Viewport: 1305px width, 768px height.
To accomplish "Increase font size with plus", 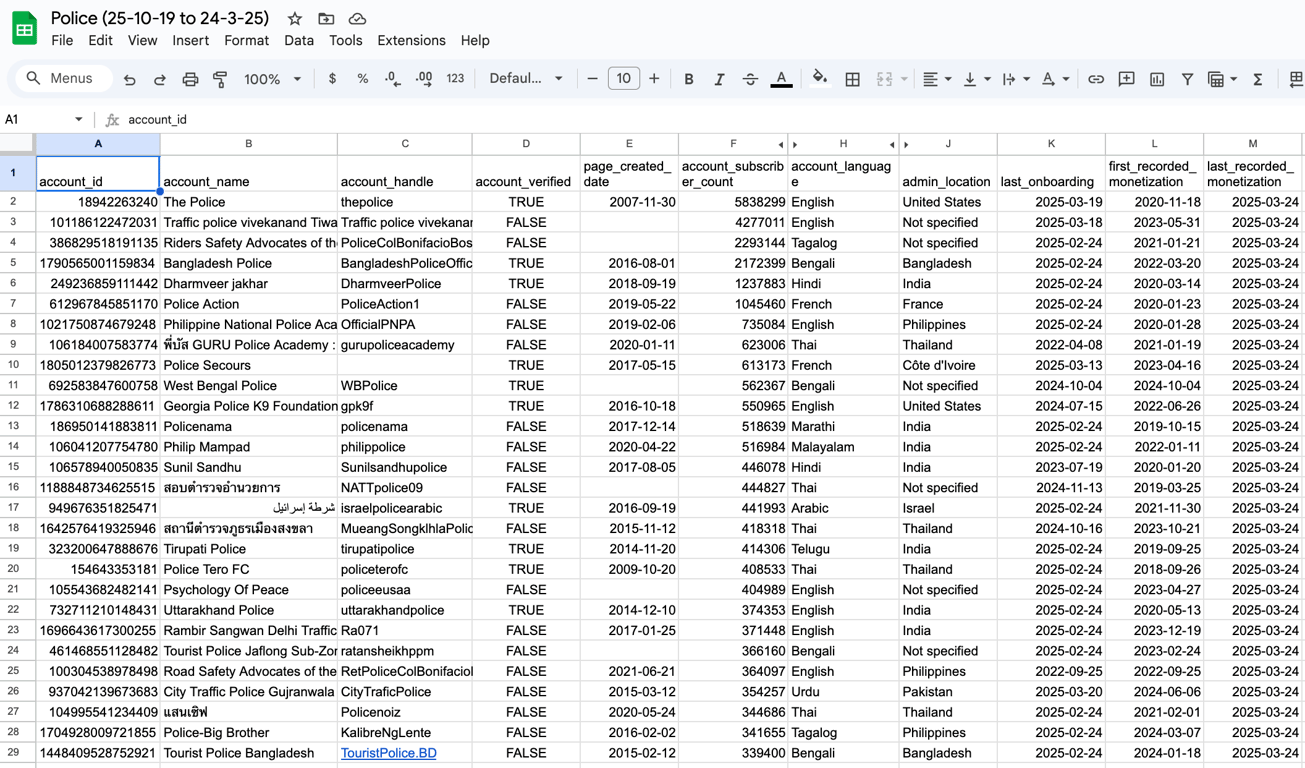I will pyautogui.click(x=654, y=79).
